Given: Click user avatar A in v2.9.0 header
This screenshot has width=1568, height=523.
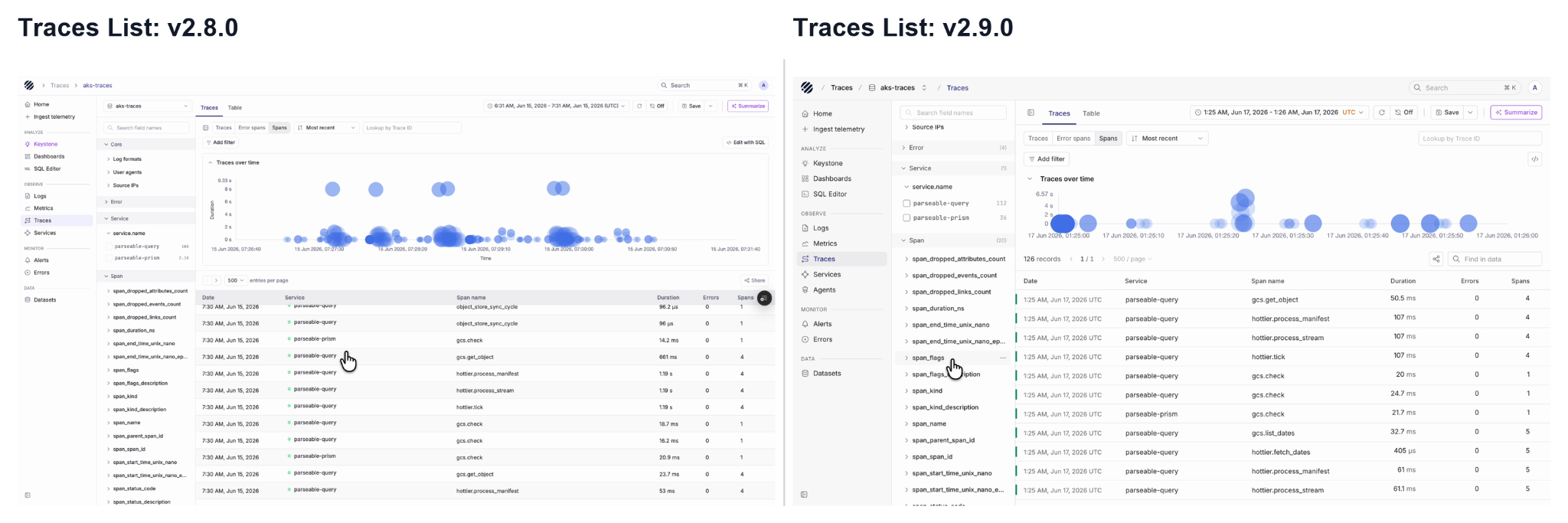Looking at the screenshot, I should coord(1534,87).
